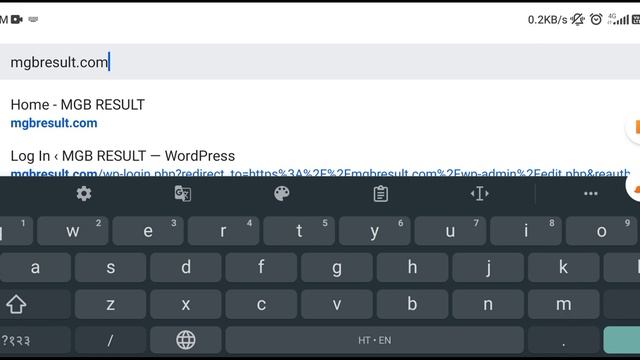This screenshot has height=360, width=640.
Task: Tap the alarm clock status icon
Action: 596,19
